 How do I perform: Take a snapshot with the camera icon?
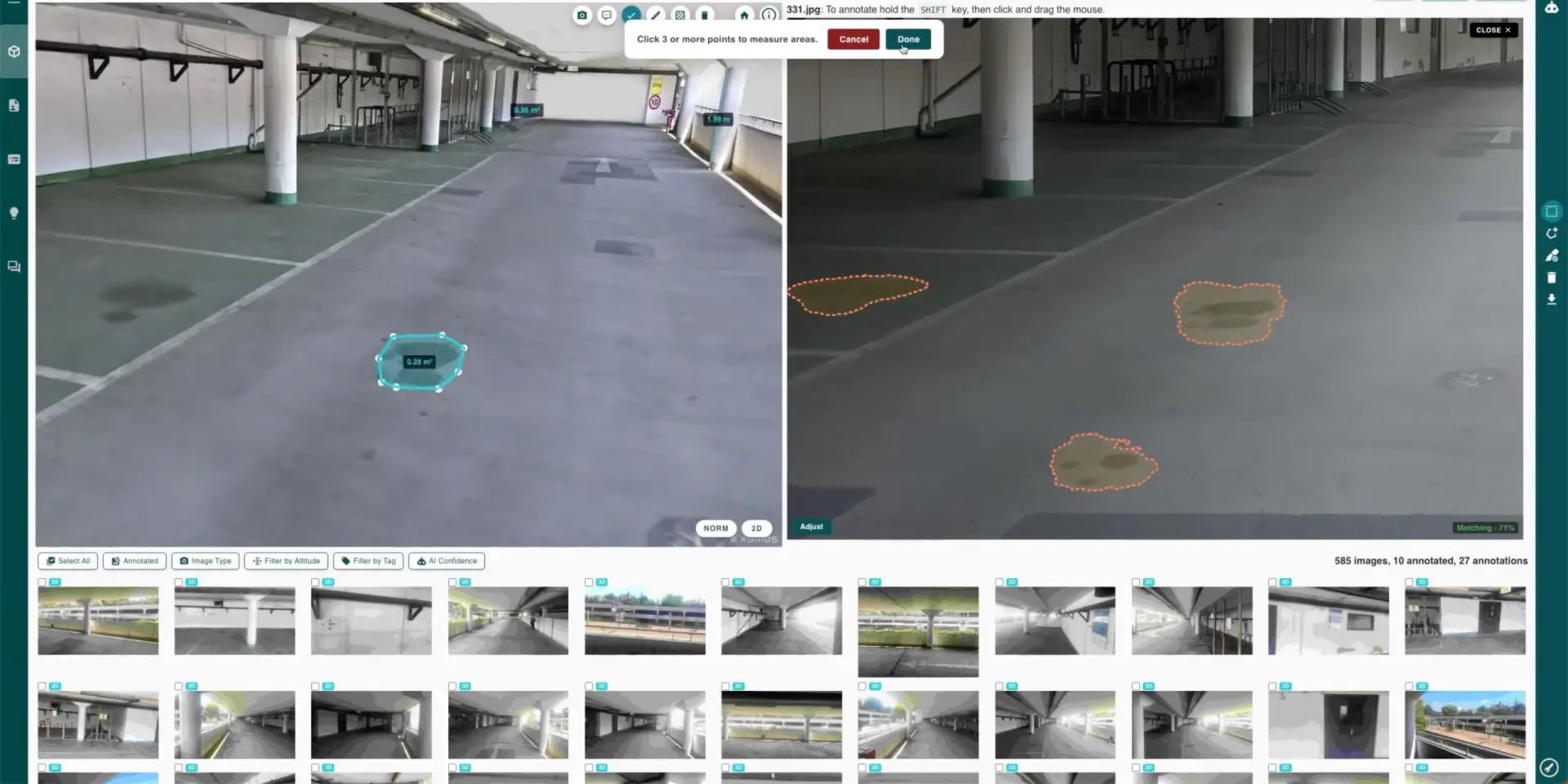(581, 15)
